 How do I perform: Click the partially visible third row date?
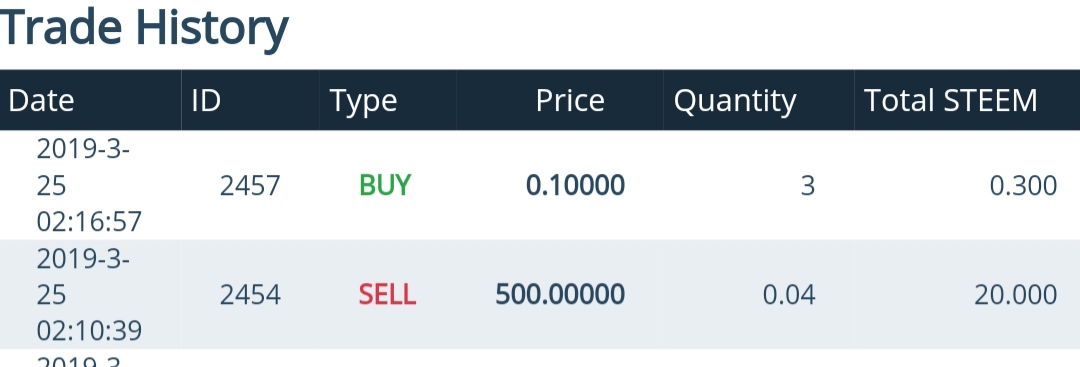pos(83,360)
